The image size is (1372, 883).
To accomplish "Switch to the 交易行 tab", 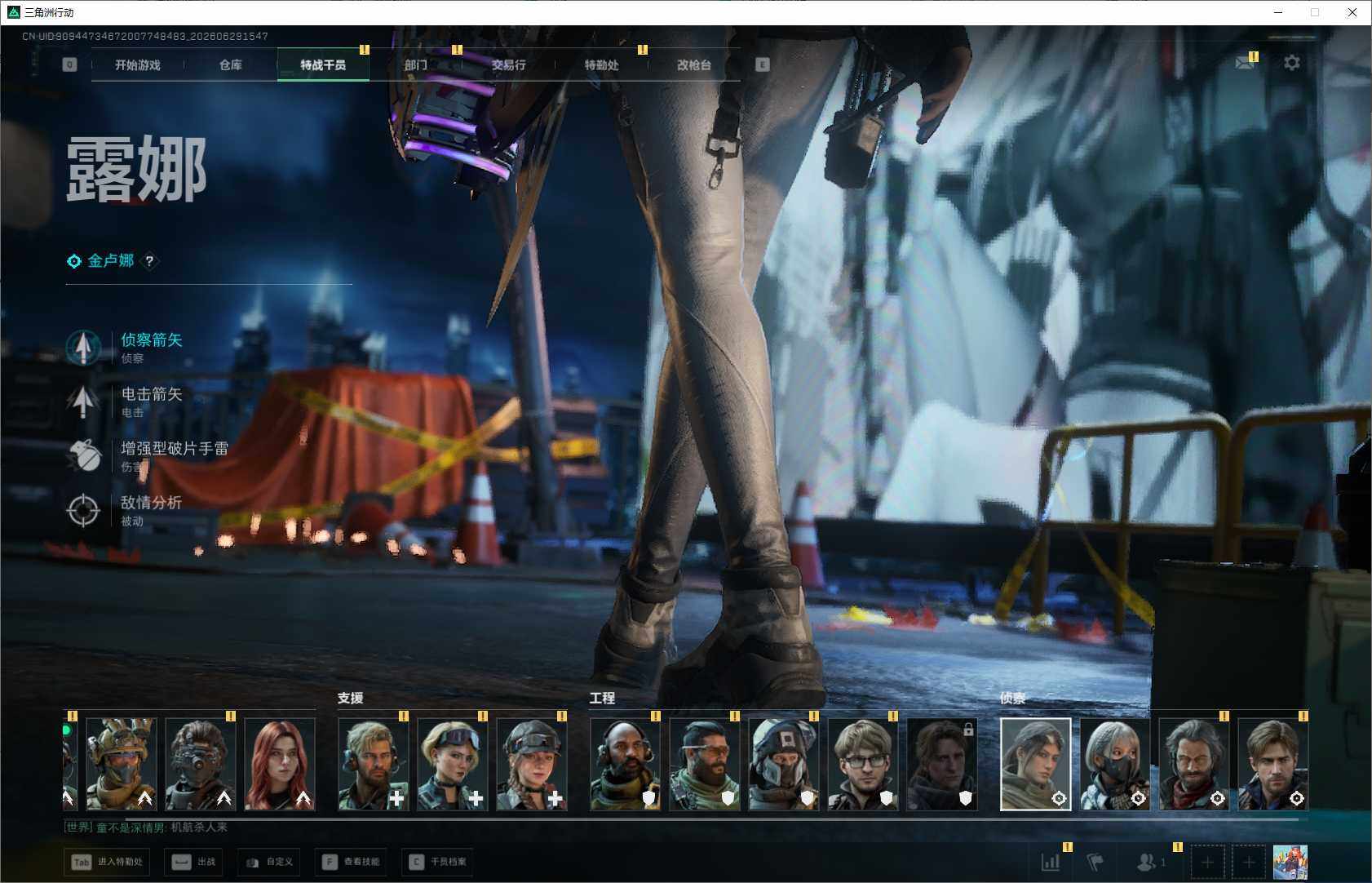I will point(508,64).
